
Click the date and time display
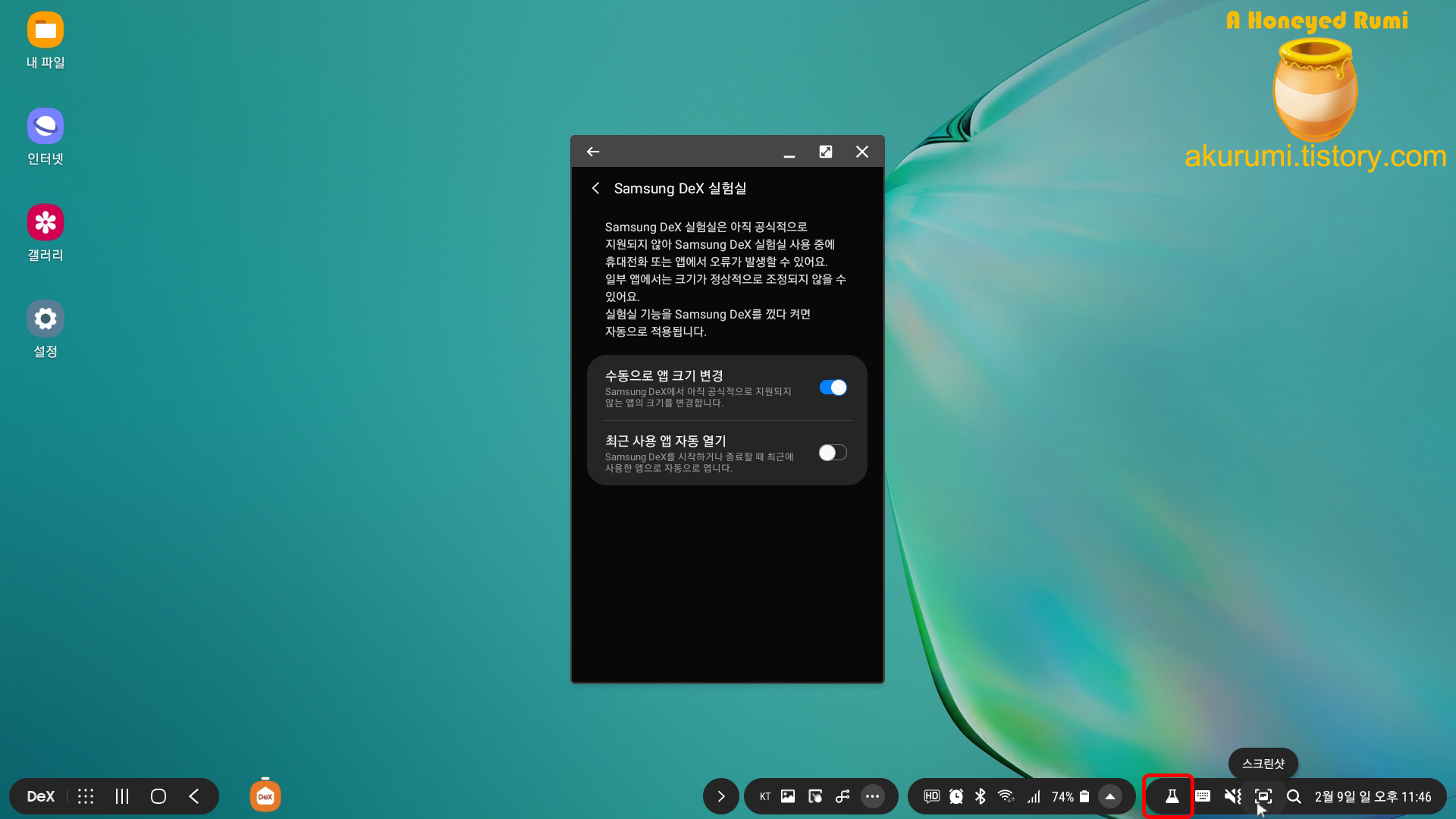pyautogui.click(x=1373, y=796)
